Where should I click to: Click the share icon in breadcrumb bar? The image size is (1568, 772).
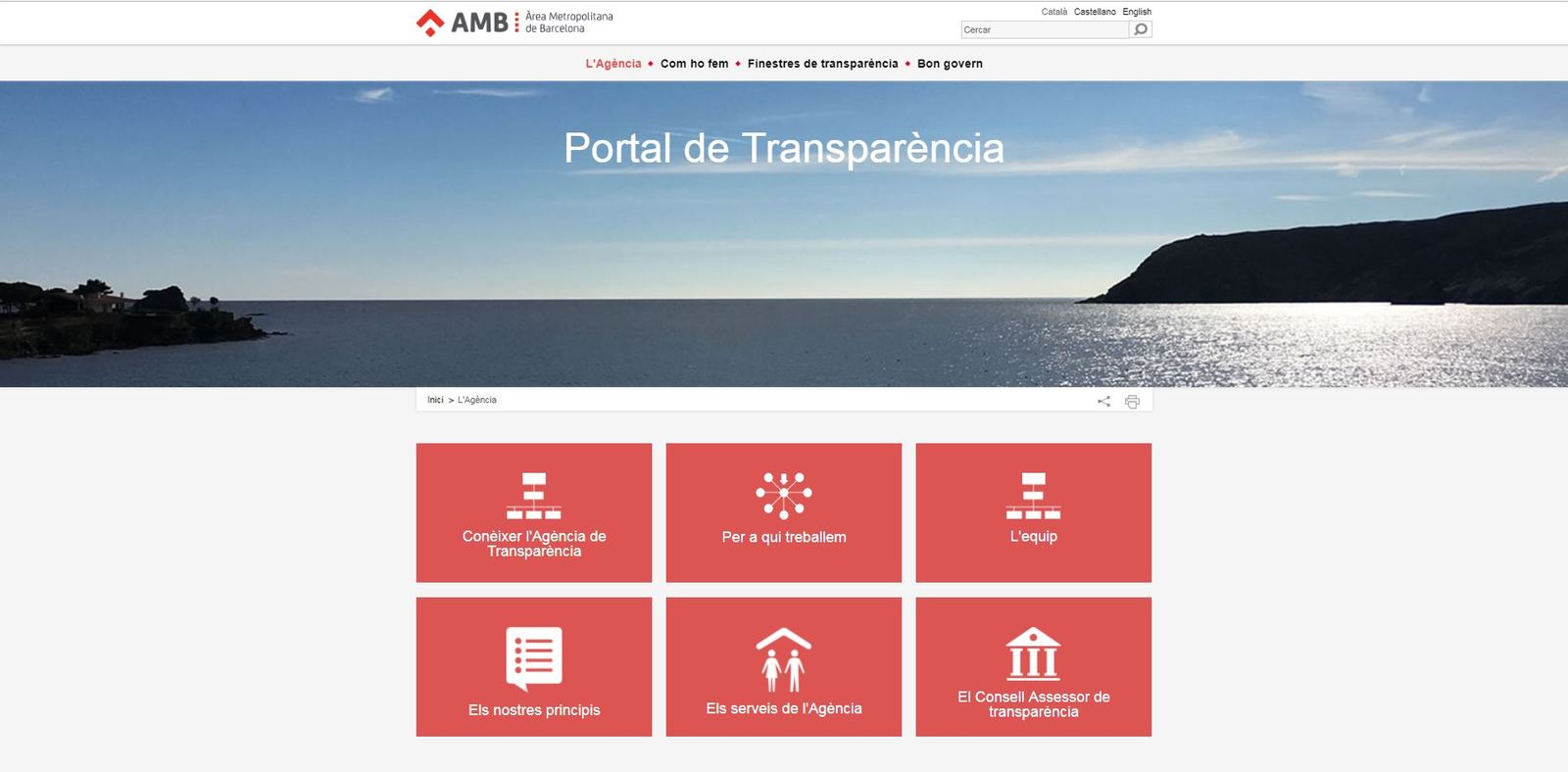click(1103, 402)
